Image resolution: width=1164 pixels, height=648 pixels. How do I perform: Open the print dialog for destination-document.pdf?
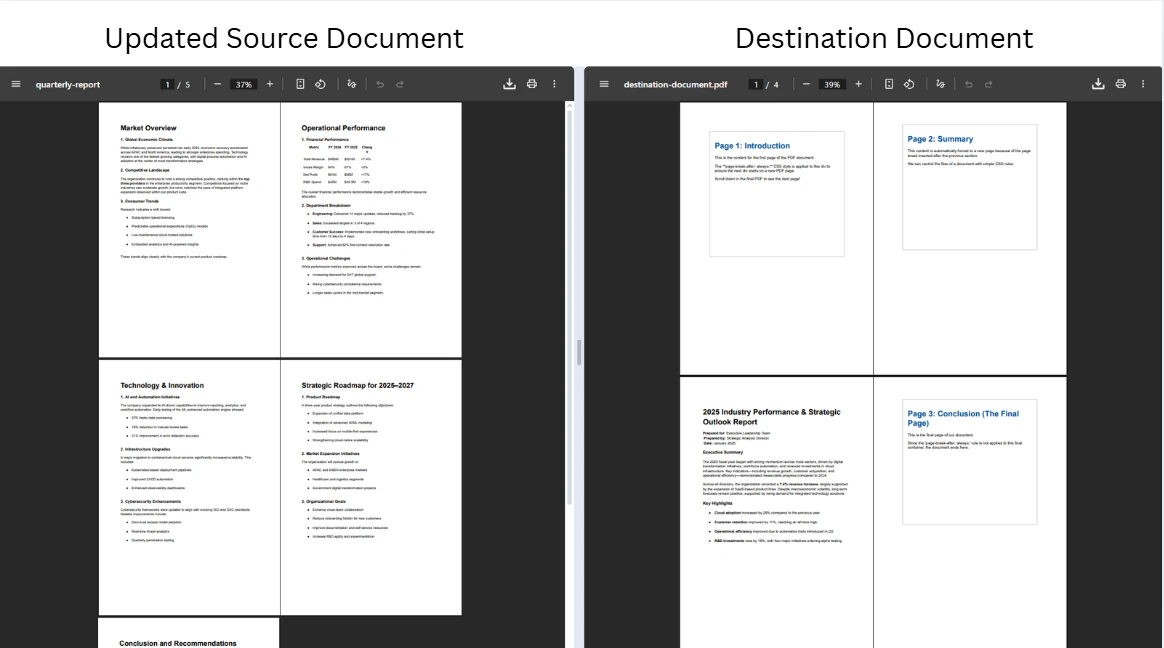1121,84
